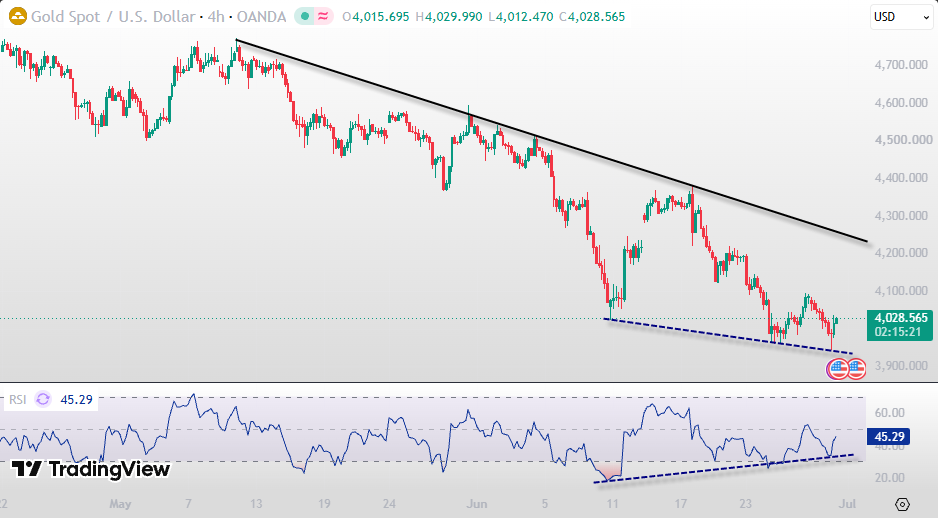Click the Jun date label on time axis
Screen dimensions: 938x518
[477, 504]
